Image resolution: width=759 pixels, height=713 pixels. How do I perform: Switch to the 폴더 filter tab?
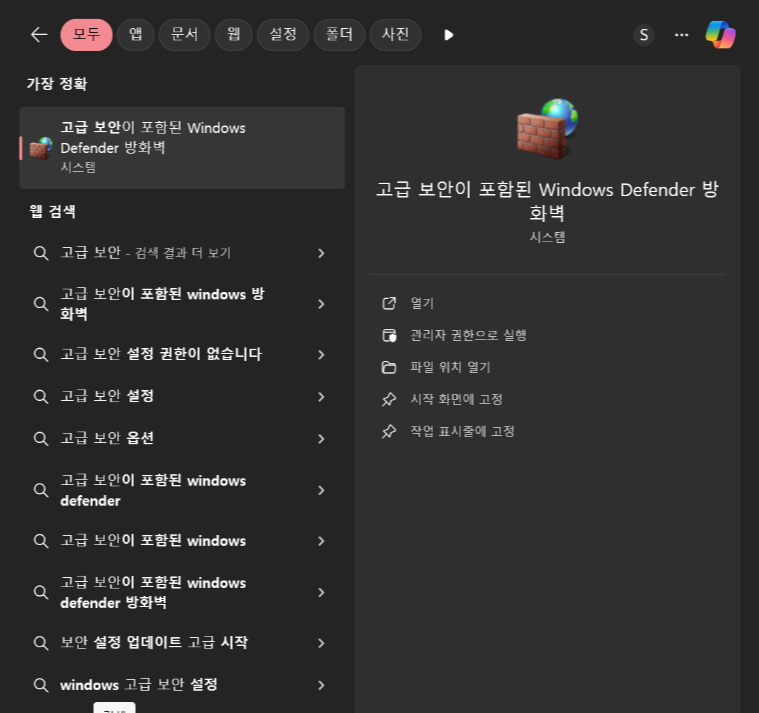[x=339, y=35]
